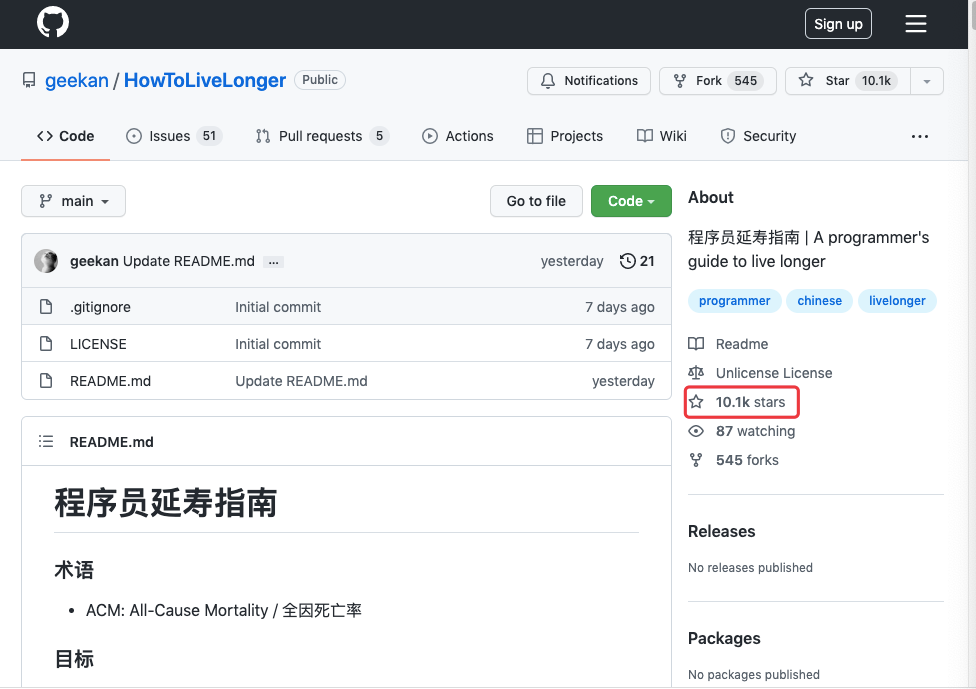Viewport: 976px width, 689px height.
Task: Open the Initial commit message for .gitignore
Action: coord(278,307)
